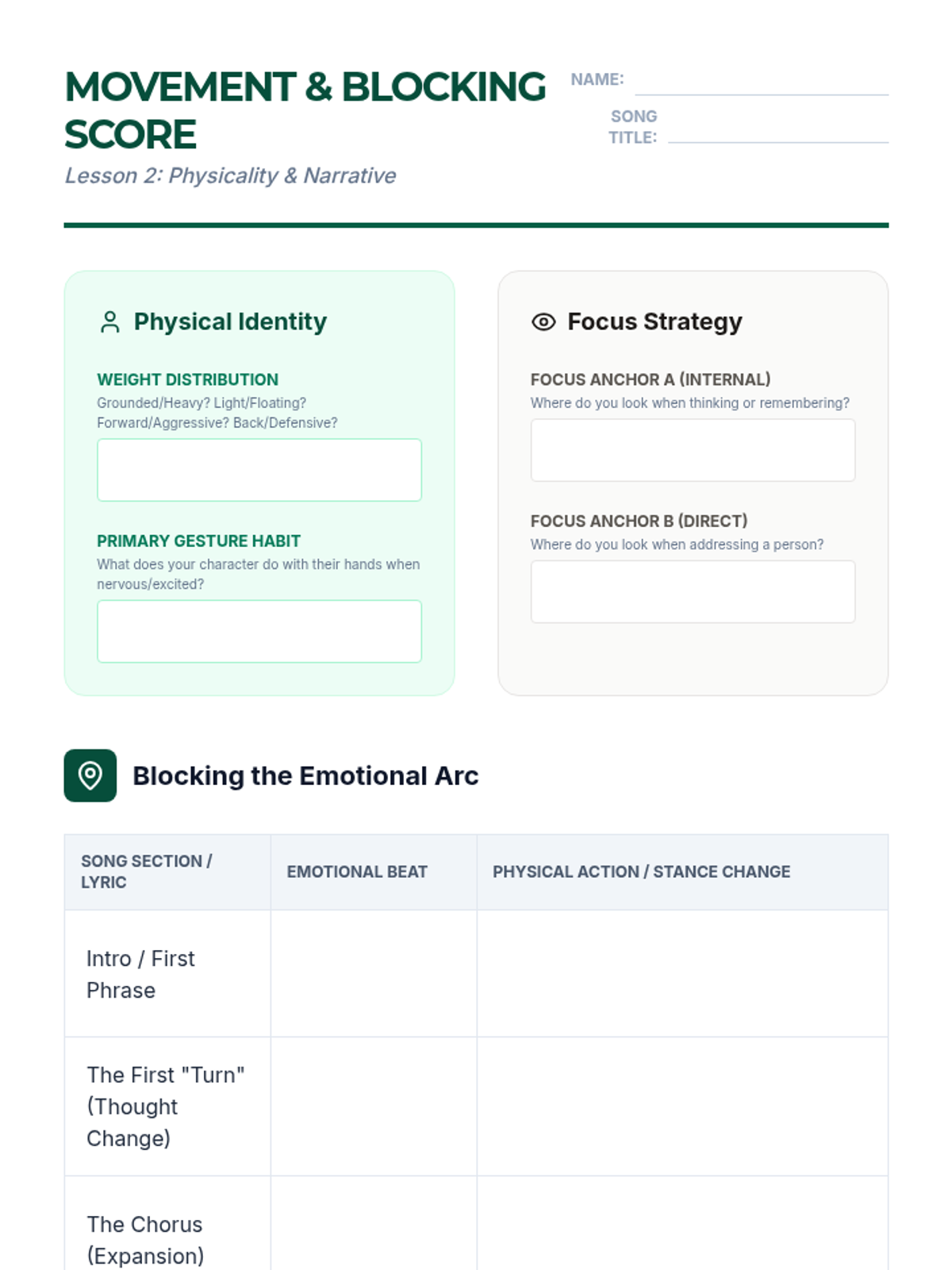Select the Emotional Beat cell for Intro
Screen dimensions: 952x1270
coord(374,974)
